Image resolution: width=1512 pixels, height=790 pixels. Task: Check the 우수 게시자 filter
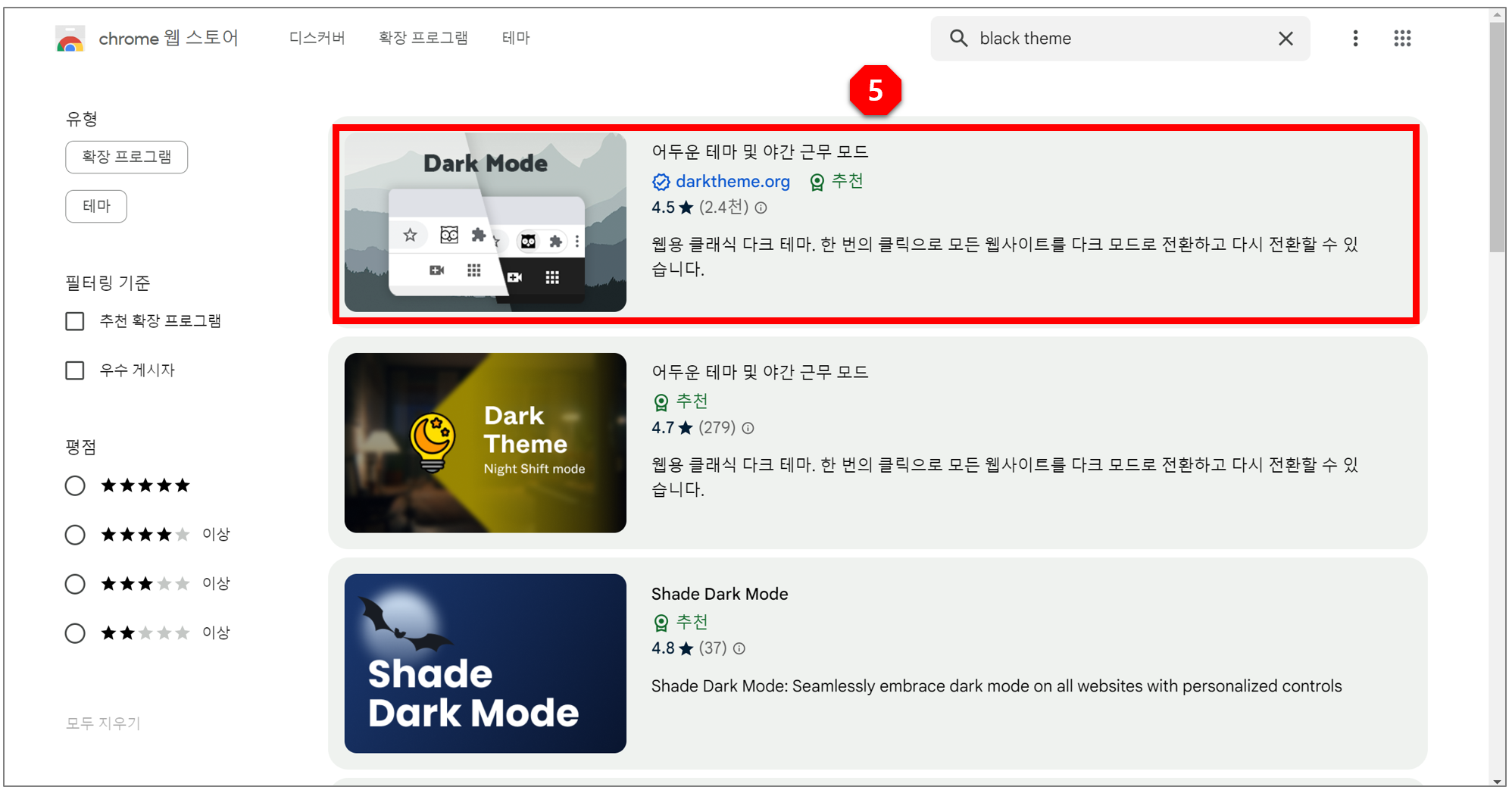pos(75,370)
